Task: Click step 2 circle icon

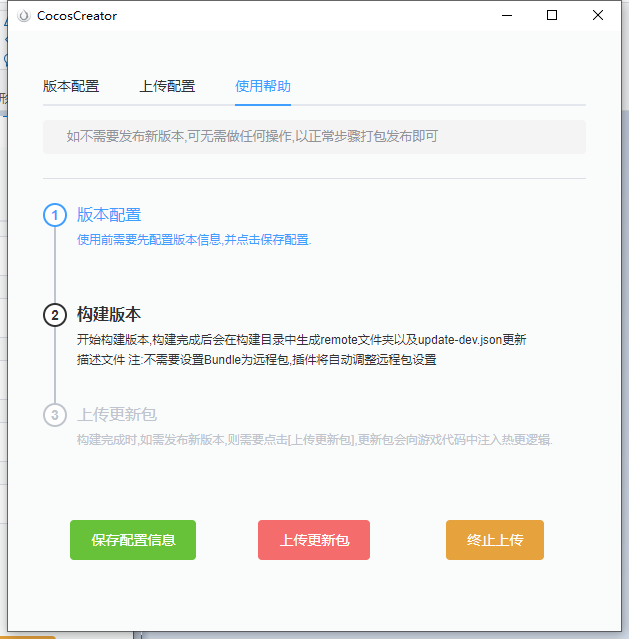Action: pos(55,315)
